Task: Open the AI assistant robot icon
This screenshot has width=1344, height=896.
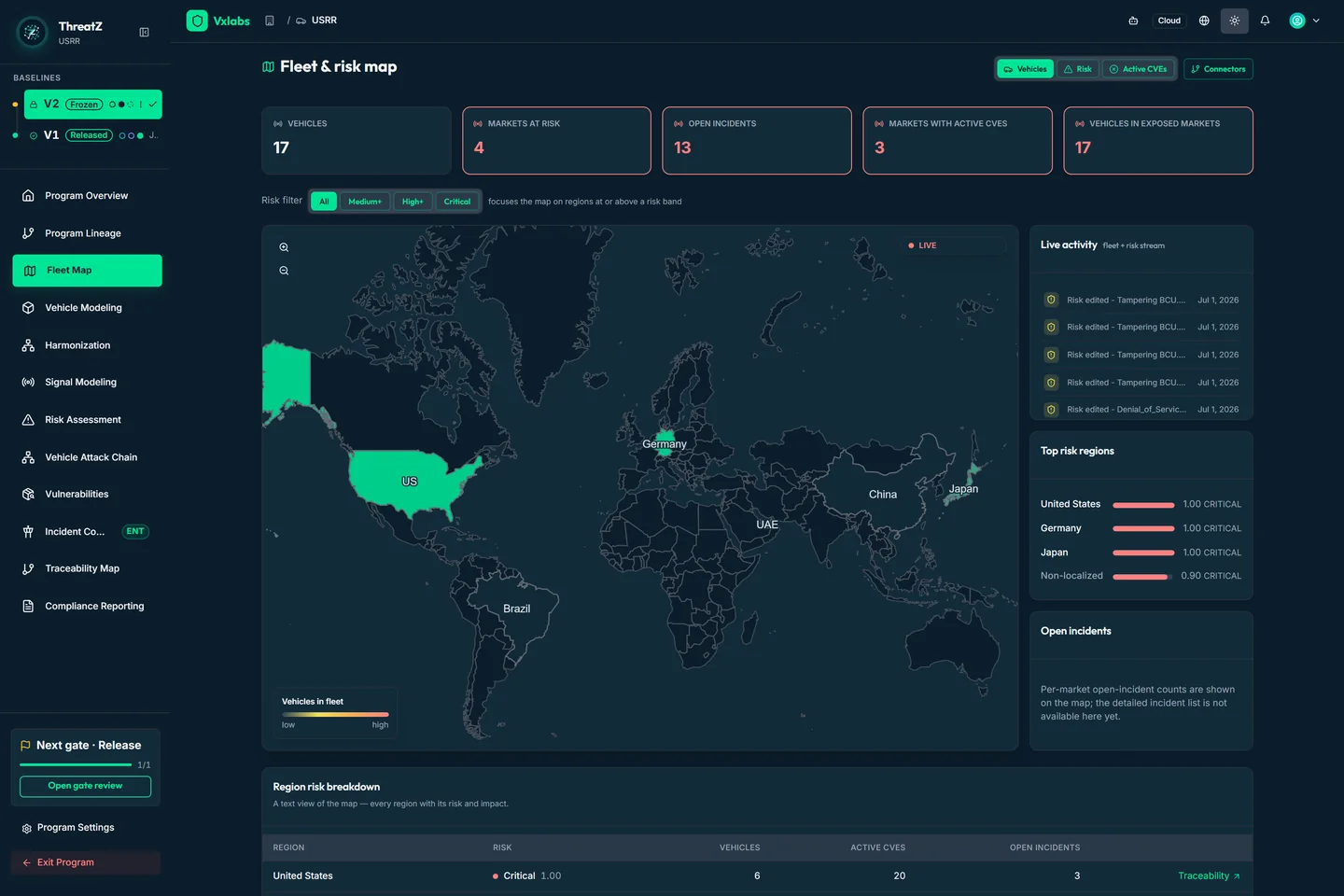Action: pos(1133,21)
